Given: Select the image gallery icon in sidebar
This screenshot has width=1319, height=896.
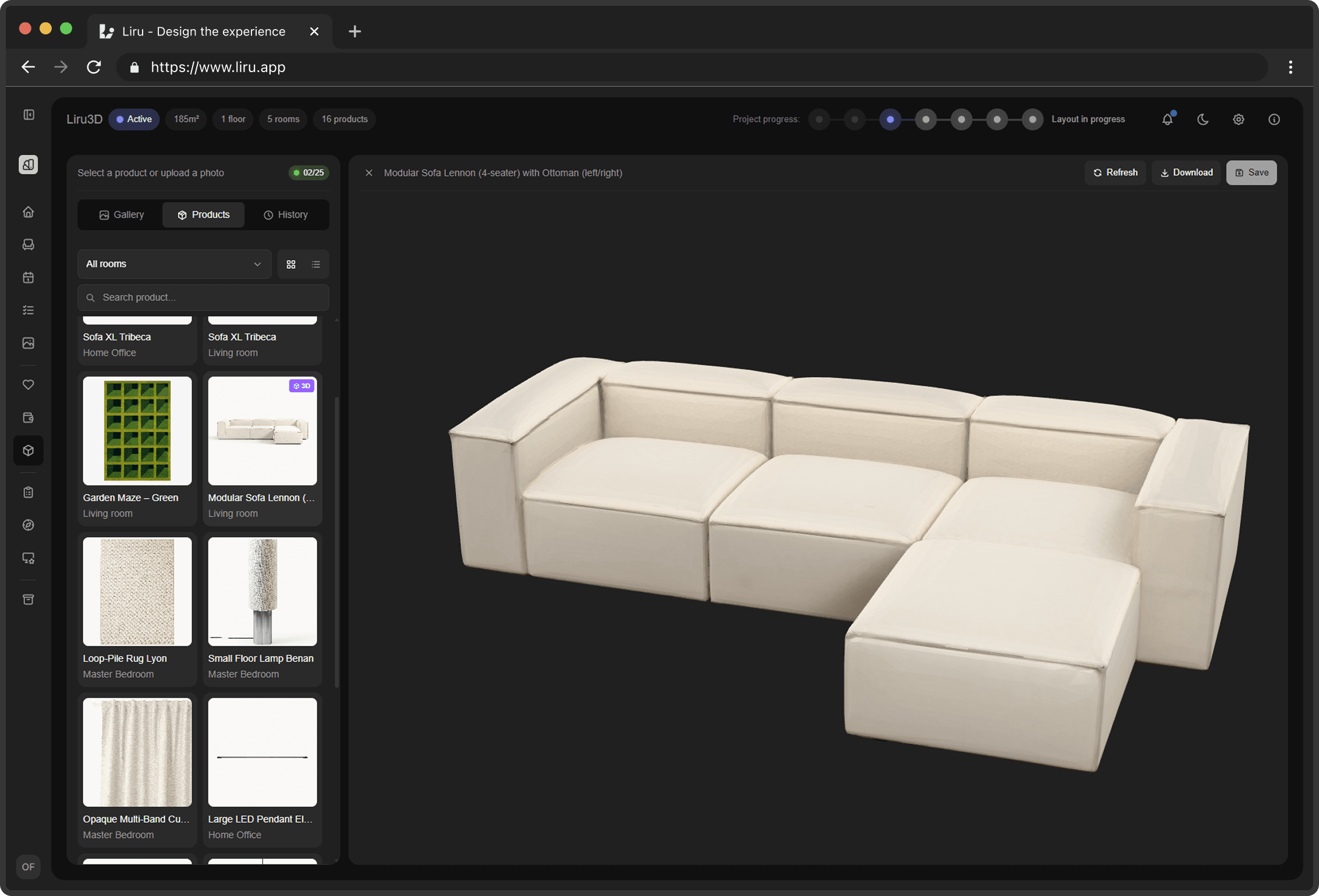Looking at the screenshot, I should point(28,343).
